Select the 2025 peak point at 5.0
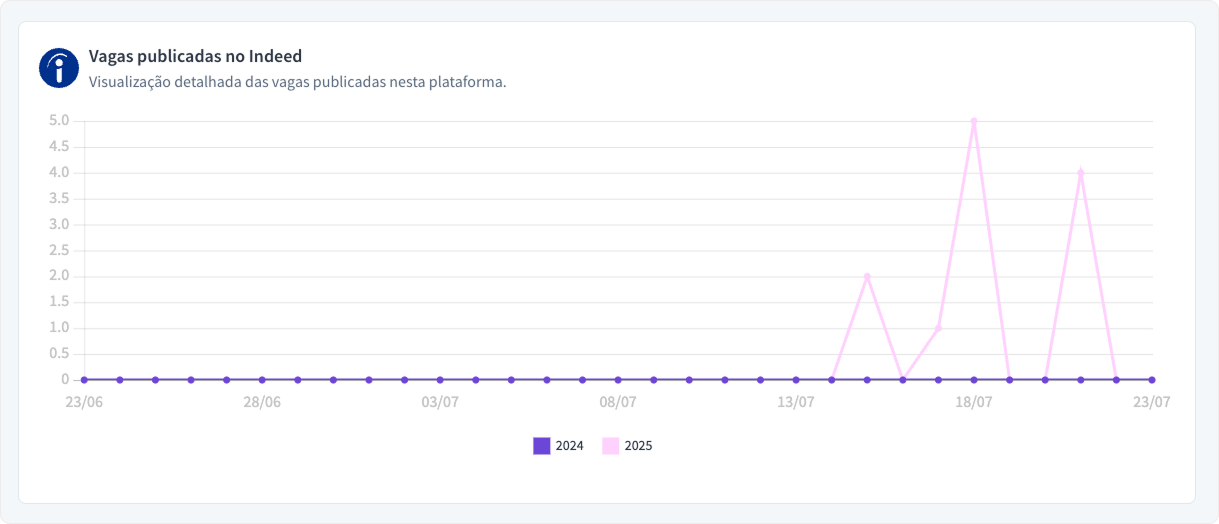 point(974,121)
